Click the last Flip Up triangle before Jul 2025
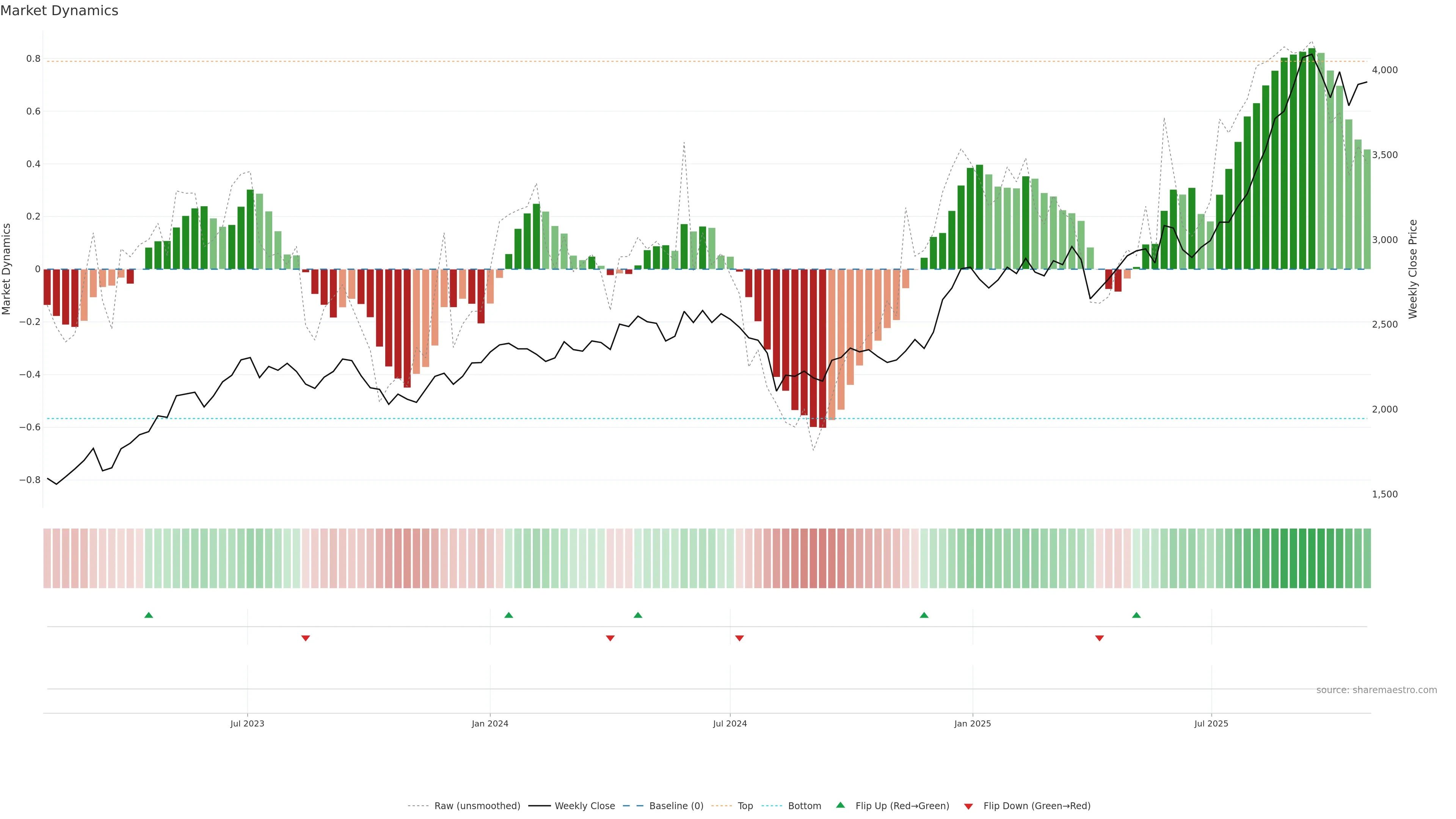The width and height of the screenshot is (1456, 819). click(1136, 615)
